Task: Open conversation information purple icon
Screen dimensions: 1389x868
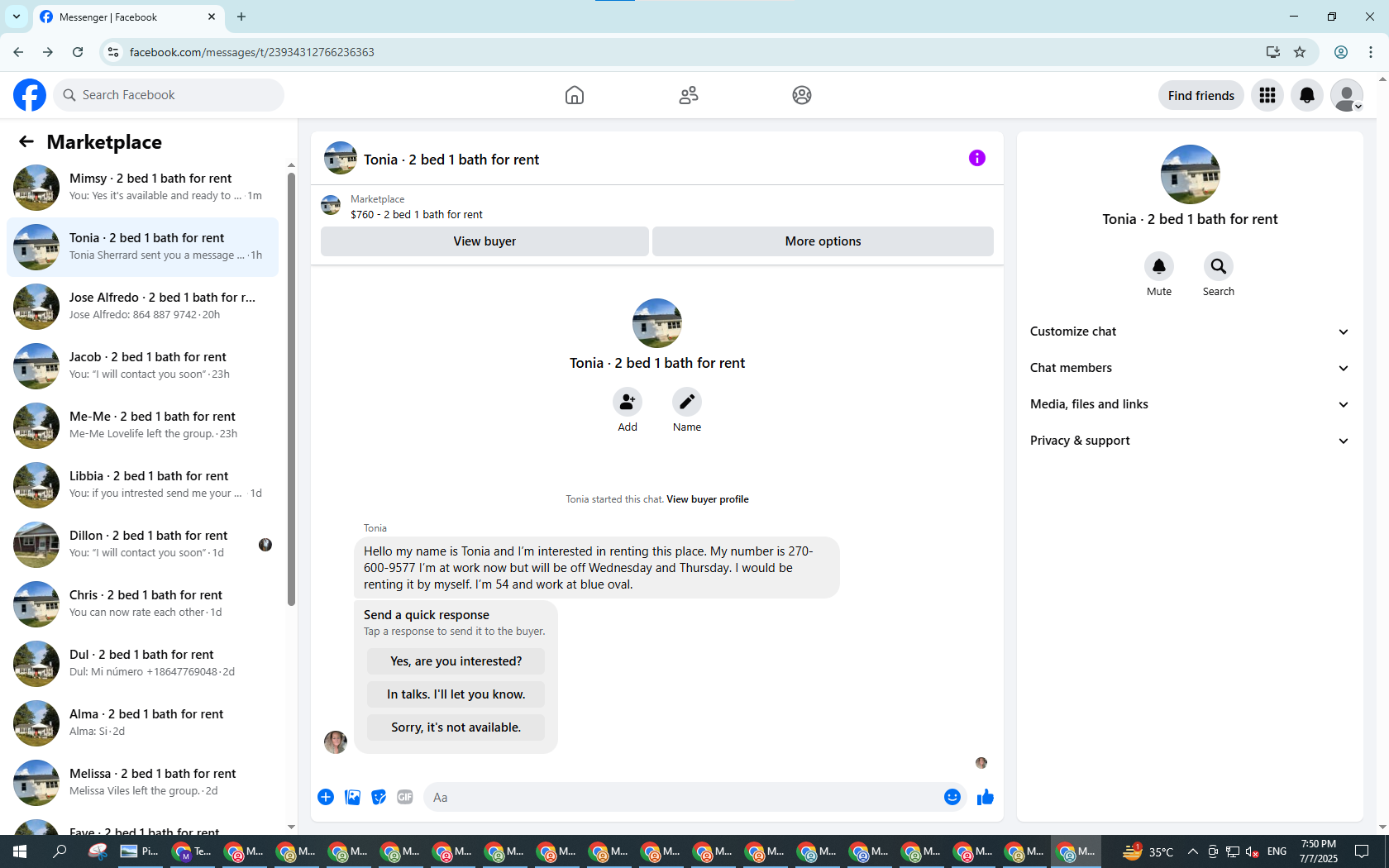Action: tap(977, 158)
